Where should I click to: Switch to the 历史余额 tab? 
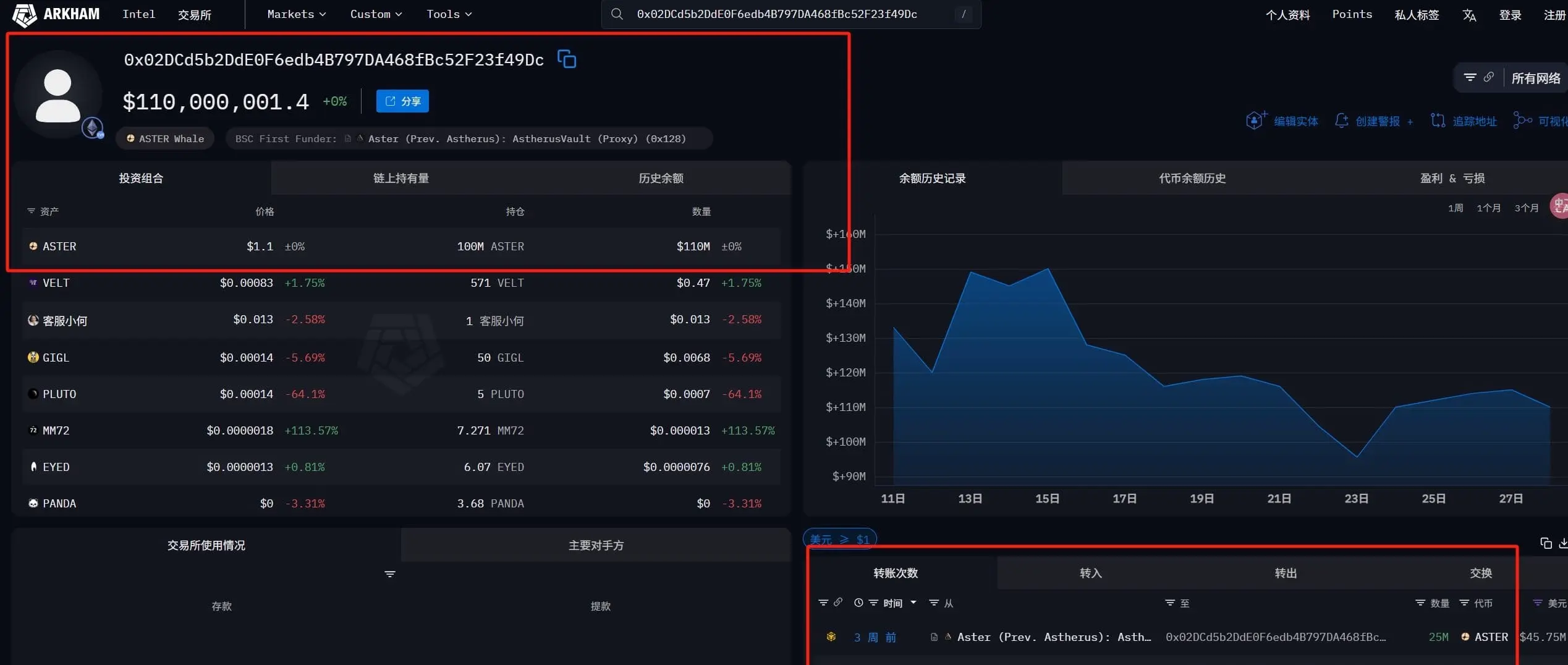(661, 178)
